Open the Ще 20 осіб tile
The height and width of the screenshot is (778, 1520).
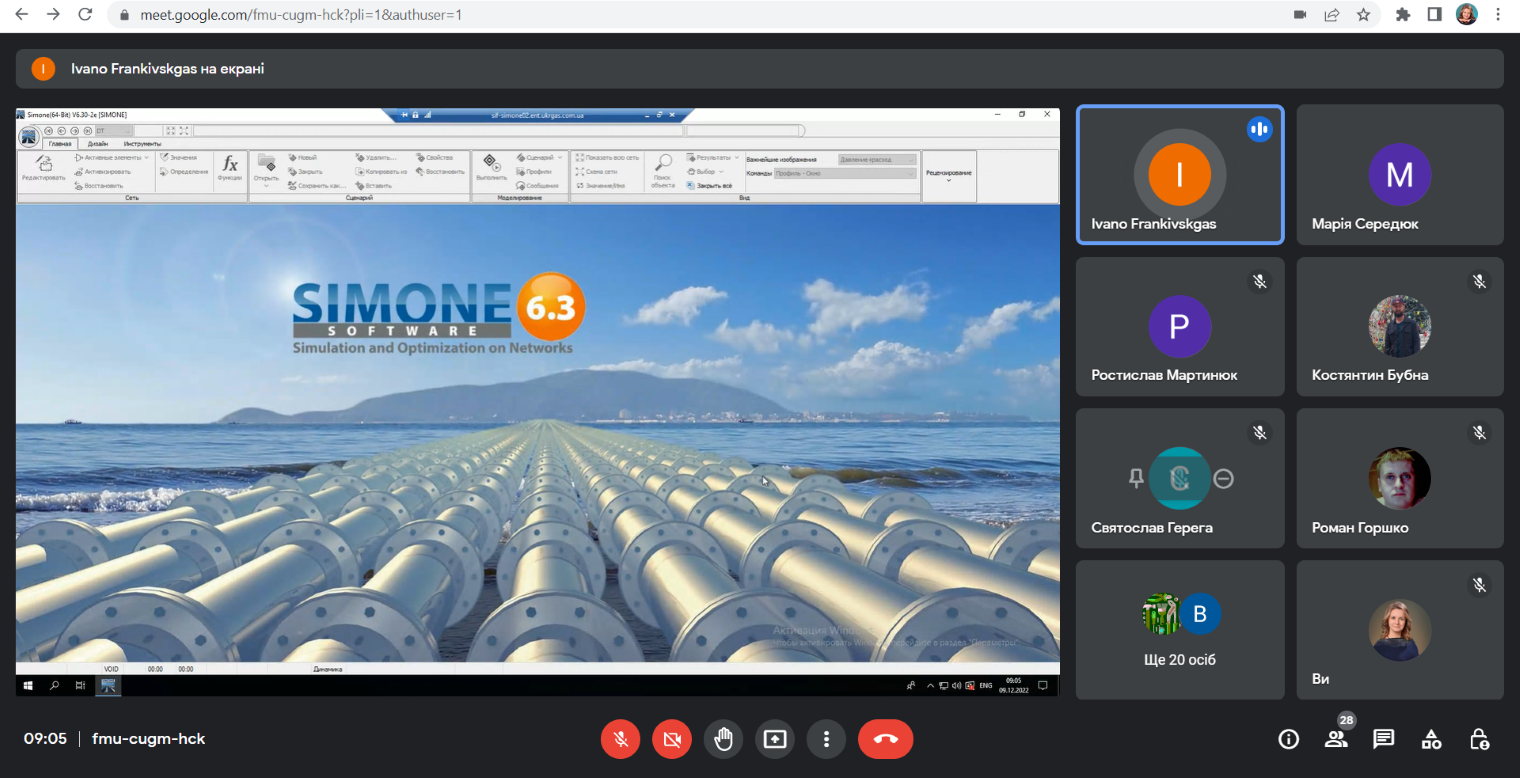coord(1180,629)
